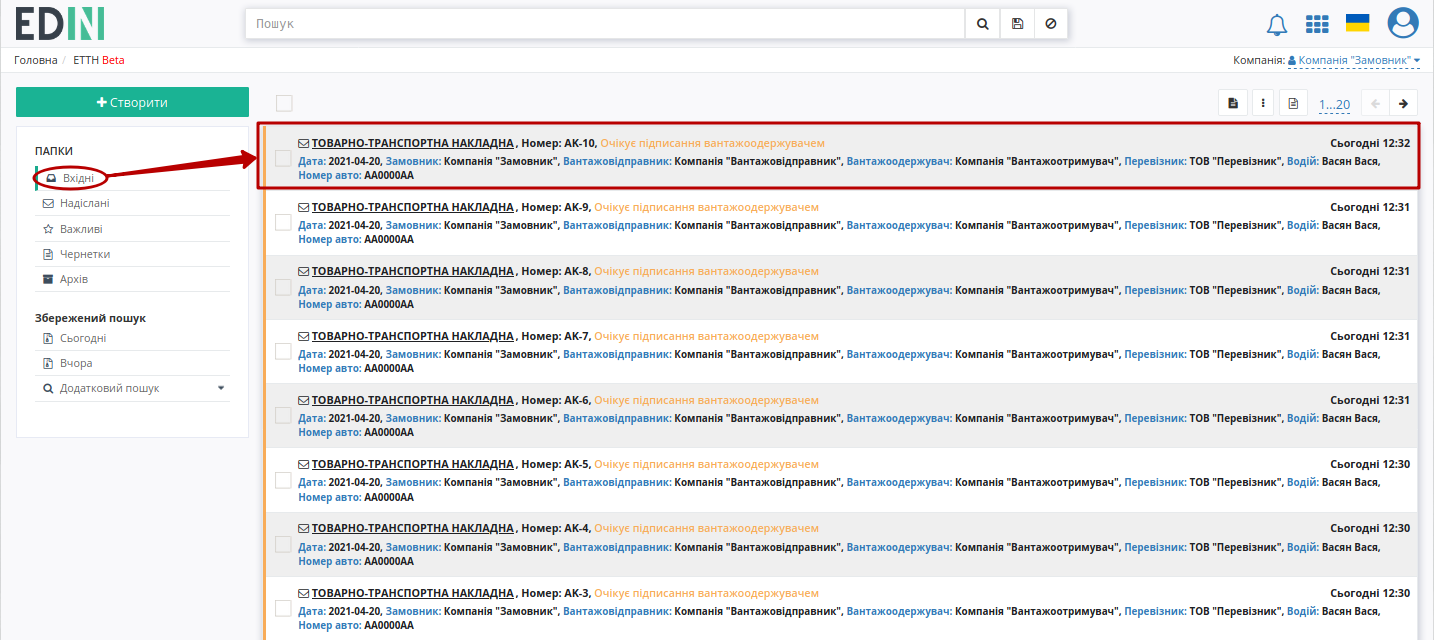Open the apps grid icon
This screenshot has height=640, width=1434.
click(x=1317, y=24)
